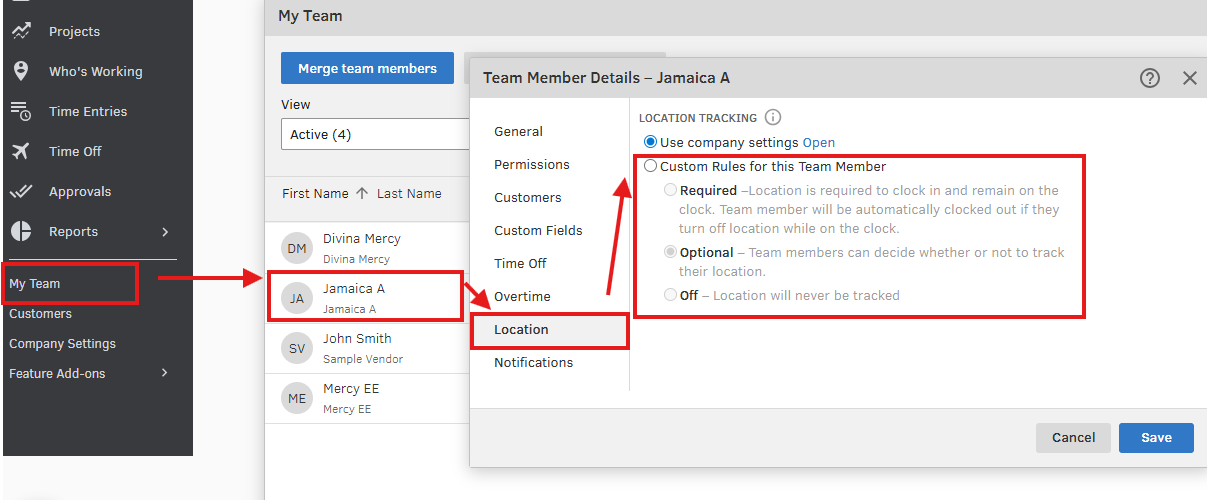Sort by the First Name column arrow
The width and height of the screenshot is (1207, 500).
[x=362, y=194]
